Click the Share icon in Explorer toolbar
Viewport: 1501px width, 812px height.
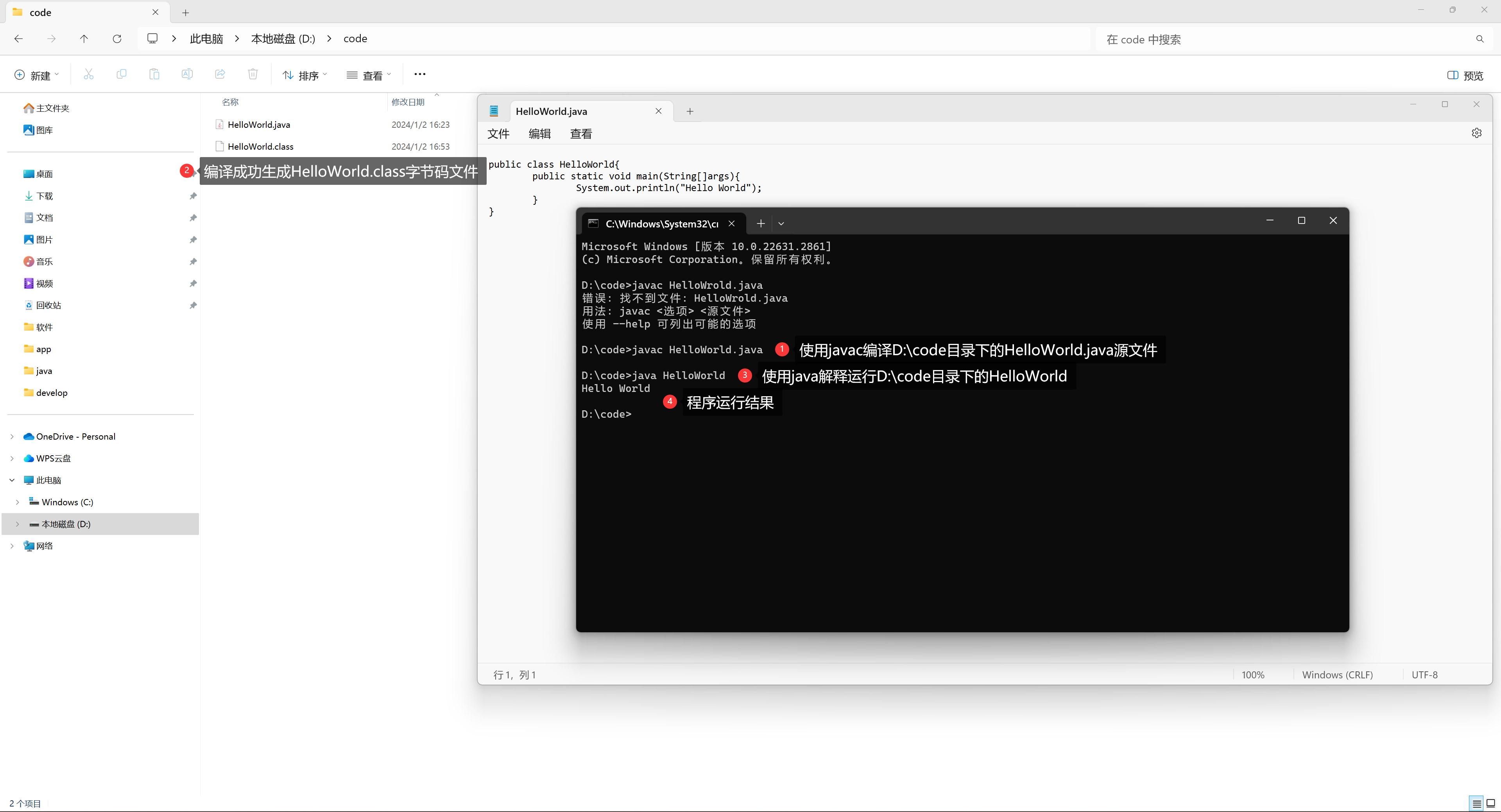pos(220,74)
